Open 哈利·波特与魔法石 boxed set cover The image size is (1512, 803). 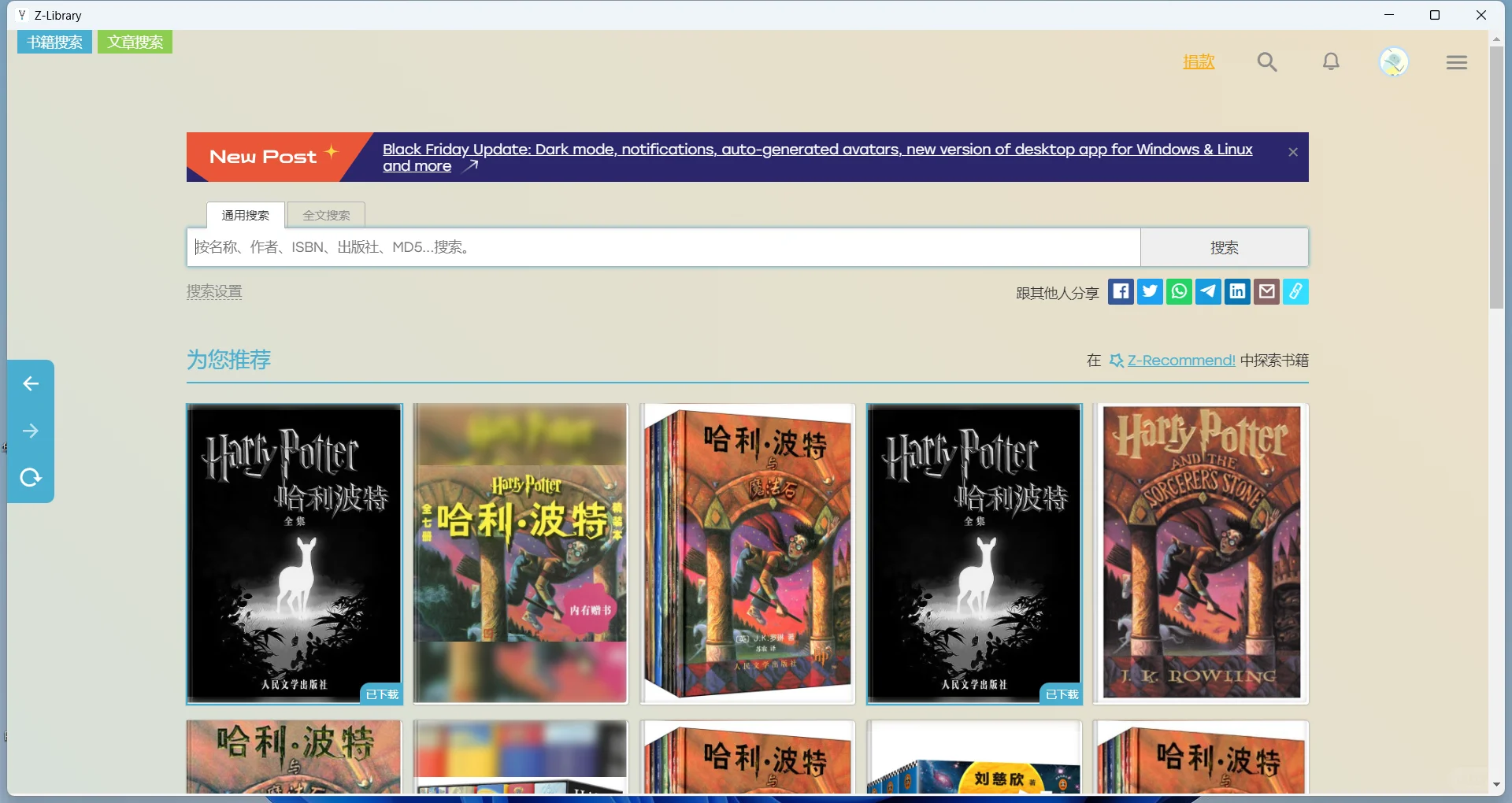click(747, 553)
